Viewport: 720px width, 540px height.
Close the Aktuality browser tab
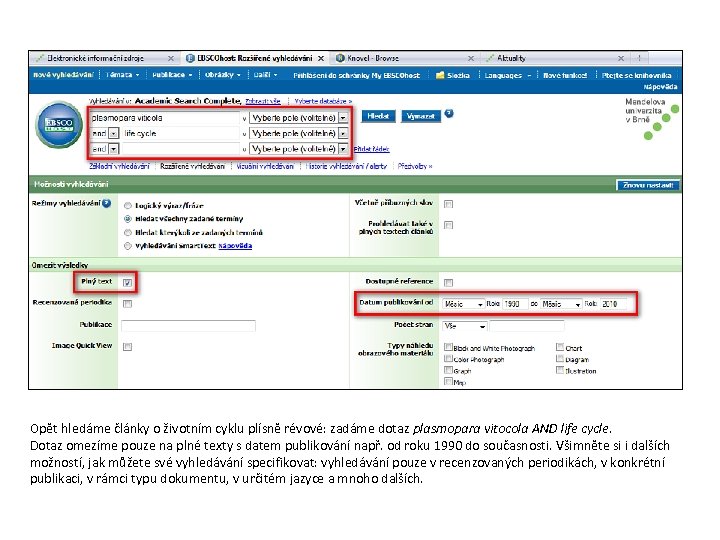(621, 58)
